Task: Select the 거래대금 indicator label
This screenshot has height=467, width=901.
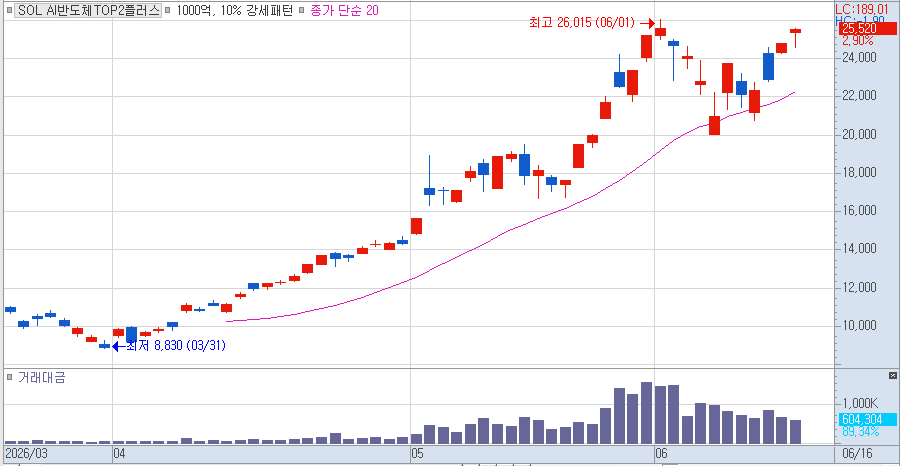Action: (x=41, y=377)
